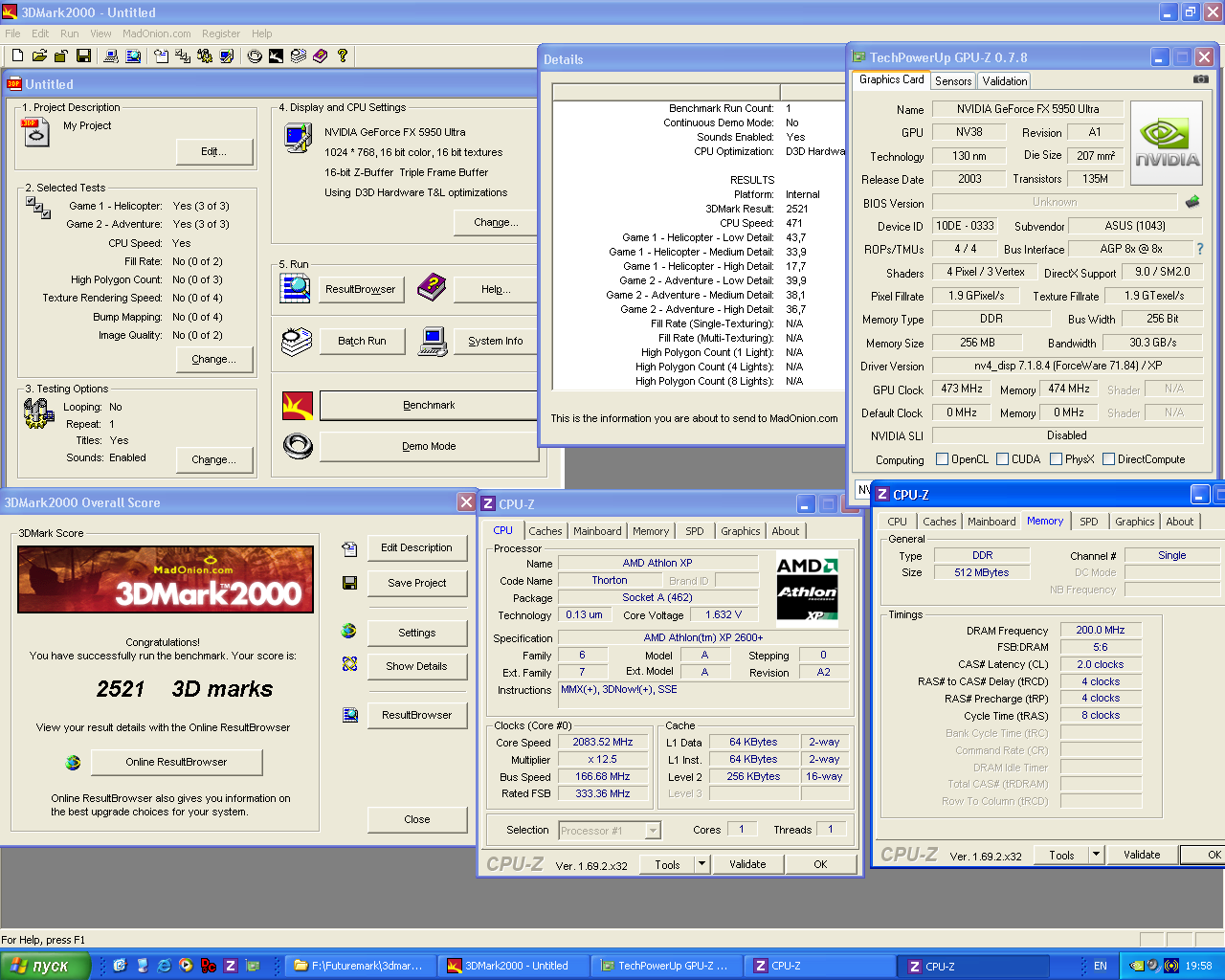The width and height of the screenshot is (1225, 980).
Task: Open Internet Explorer from quick launch
Action: click(x=165, y=966)
